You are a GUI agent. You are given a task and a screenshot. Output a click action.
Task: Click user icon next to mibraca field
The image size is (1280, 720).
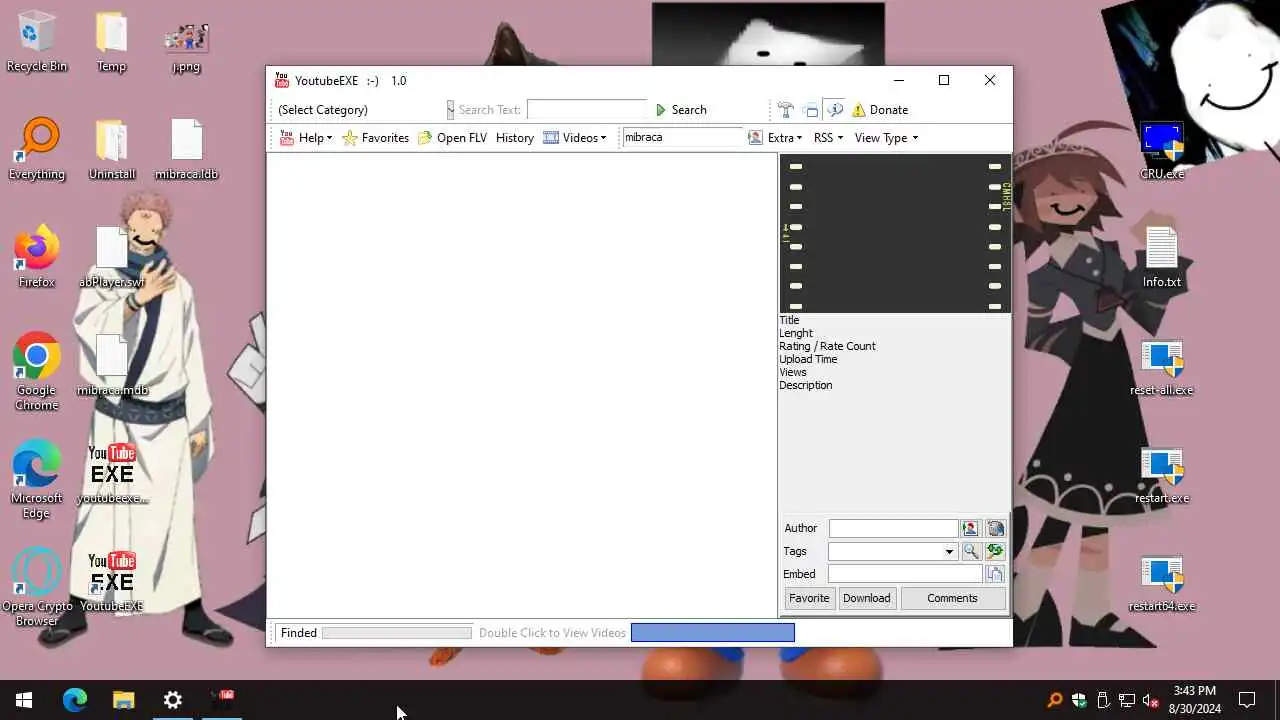click(x=756, y=138)
